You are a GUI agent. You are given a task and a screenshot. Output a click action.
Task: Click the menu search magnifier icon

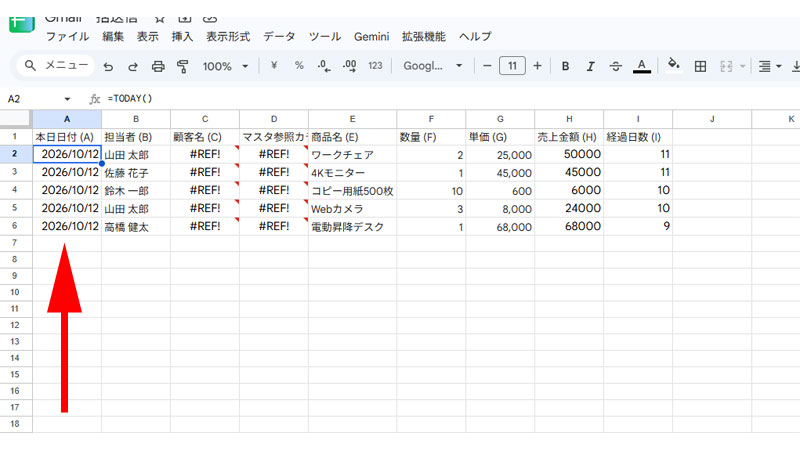point(30,66)
